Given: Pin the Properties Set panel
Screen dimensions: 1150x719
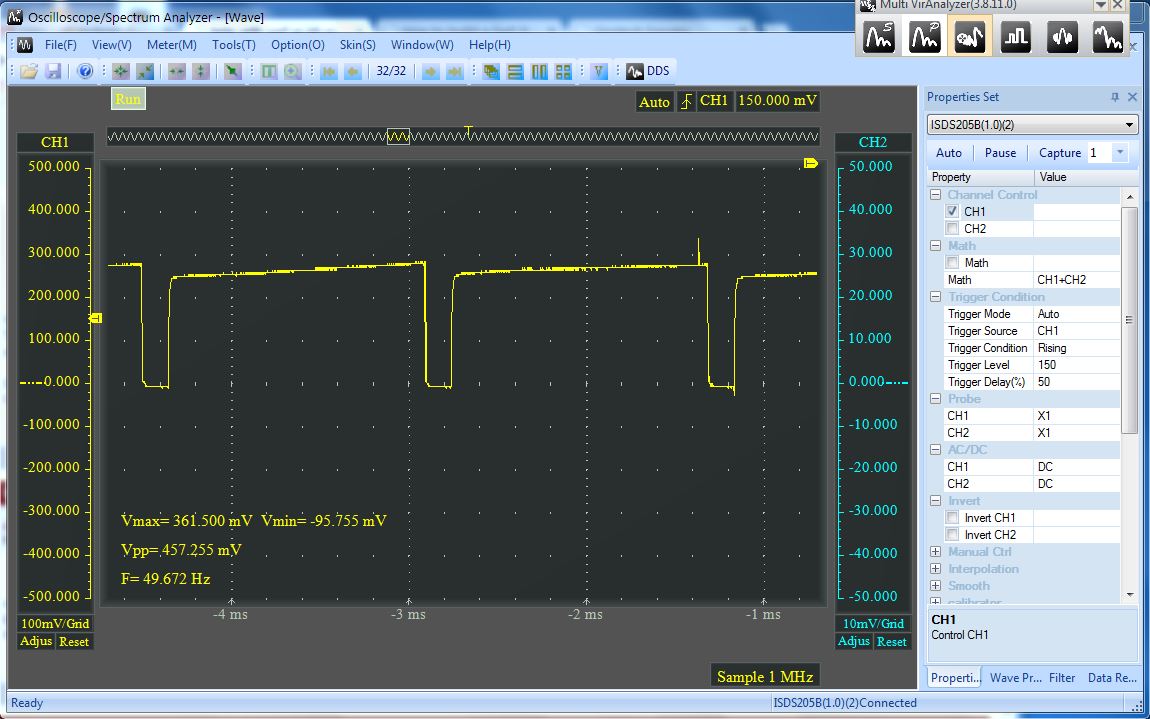Looking at the screenshot, I should coord(1115,97).
